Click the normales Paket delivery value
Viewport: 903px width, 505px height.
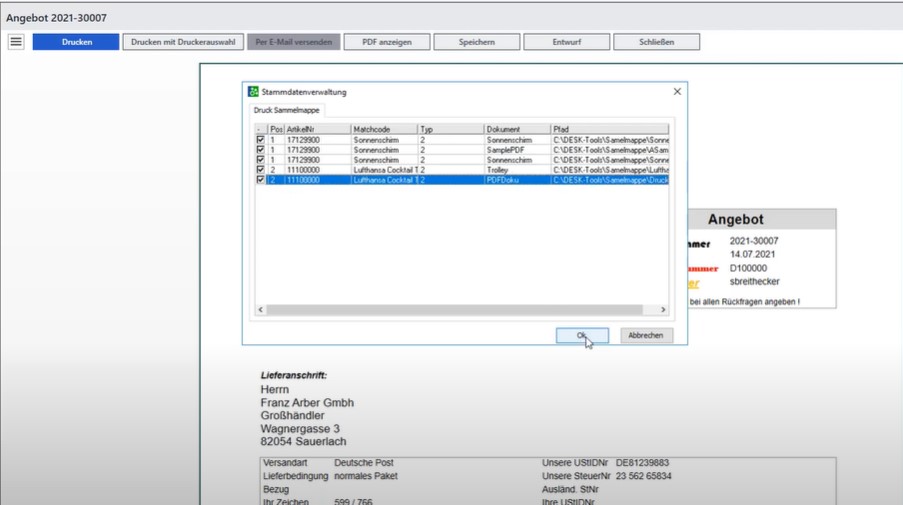[366, 476]
